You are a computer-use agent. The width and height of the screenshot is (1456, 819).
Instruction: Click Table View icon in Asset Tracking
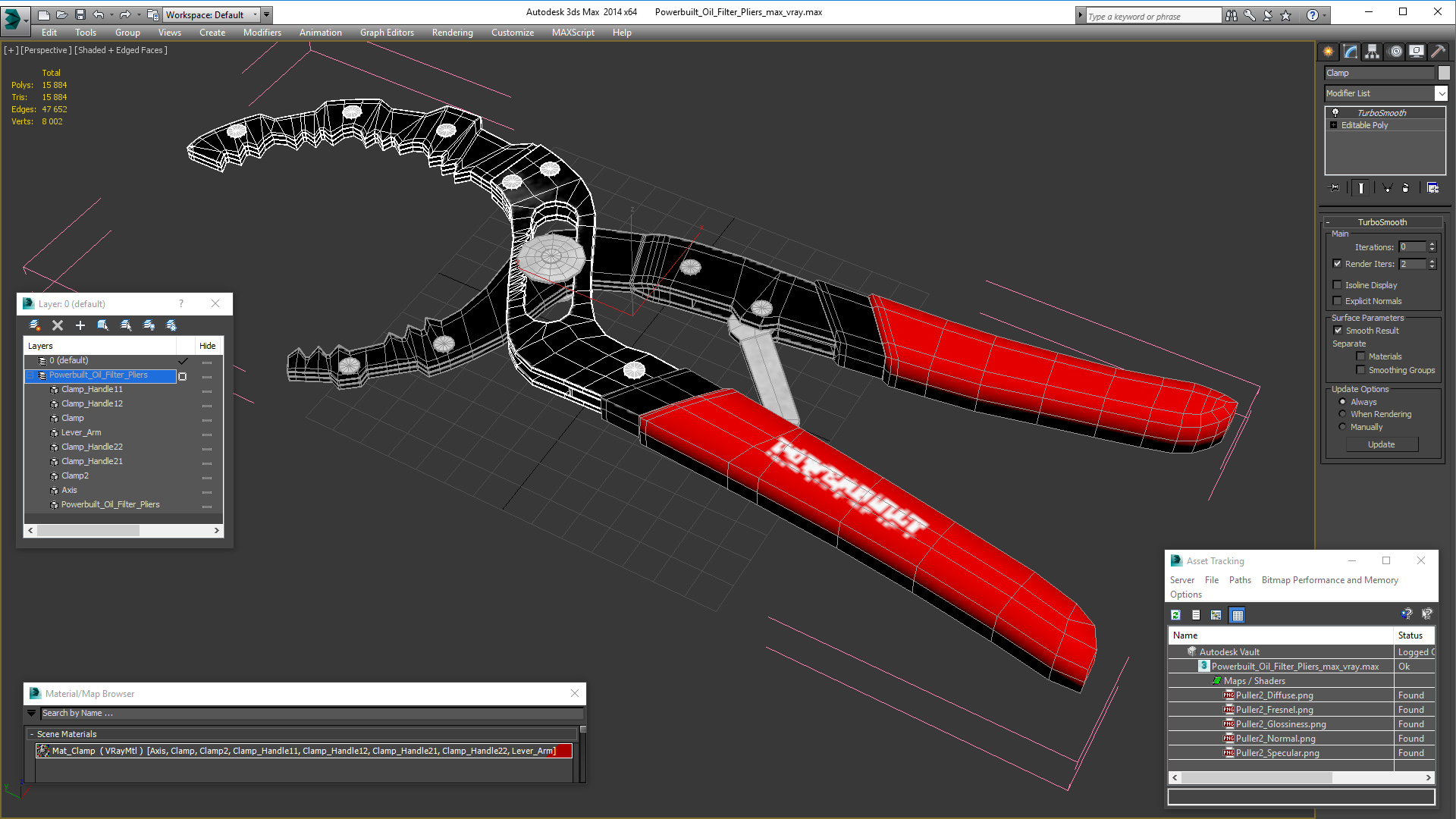point(1238,615)
